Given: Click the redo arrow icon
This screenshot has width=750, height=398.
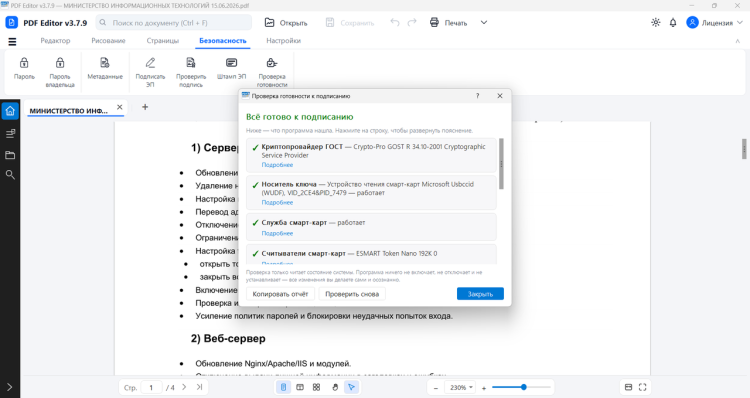Looking at the screenshot, I should pyautogui.click(x=412, y=22).
